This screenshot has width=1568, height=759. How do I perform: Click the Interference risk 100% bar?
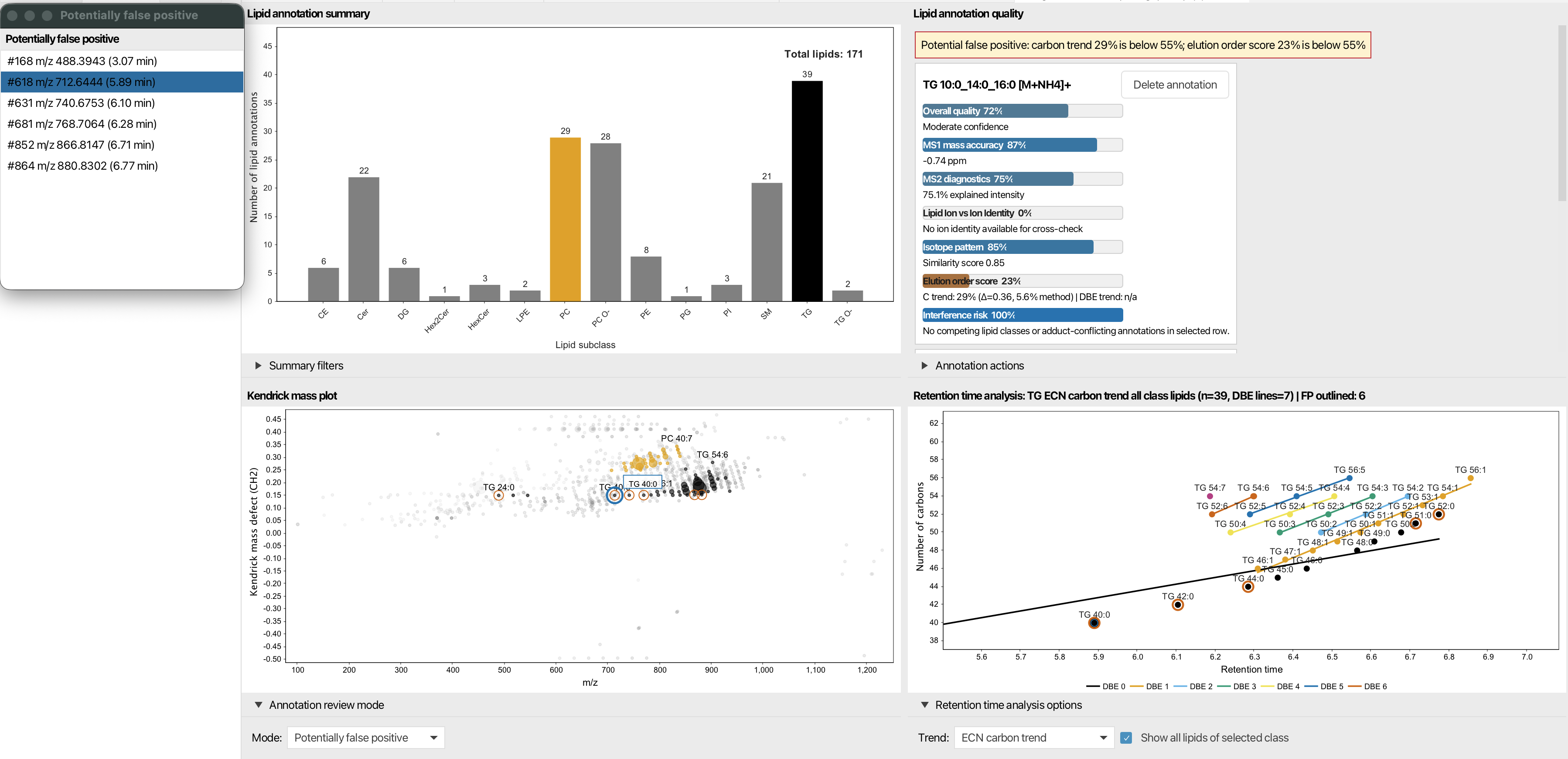point(1022,315)
